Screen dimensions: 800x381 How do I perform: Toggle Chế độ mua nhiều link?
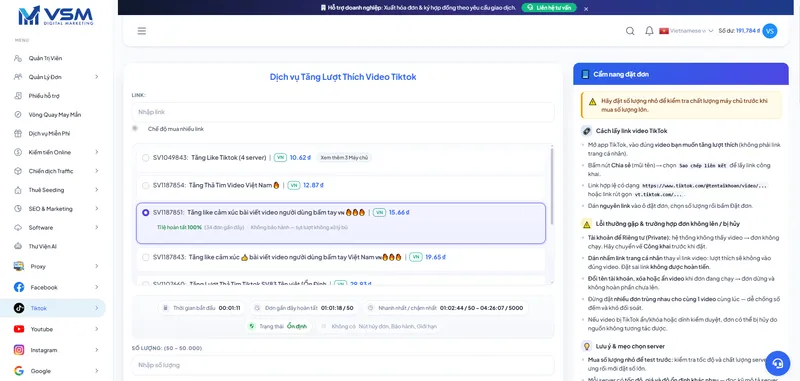[135, 129]
